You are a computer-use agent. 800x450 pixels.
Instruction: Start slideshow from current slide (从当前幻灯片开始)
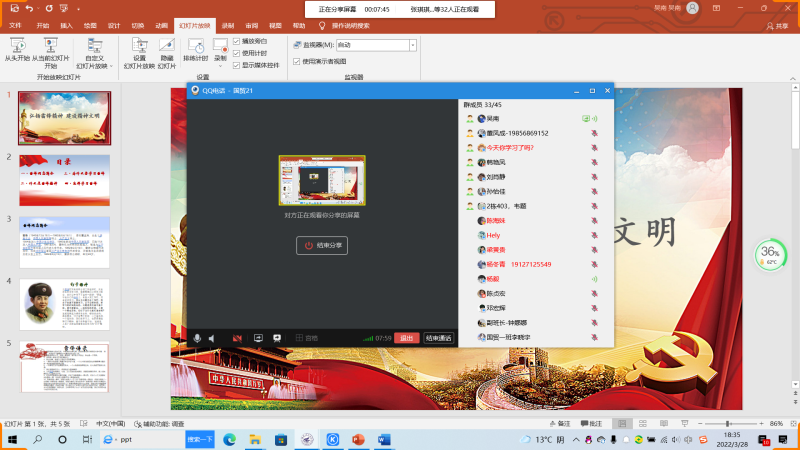coord(50,50)
